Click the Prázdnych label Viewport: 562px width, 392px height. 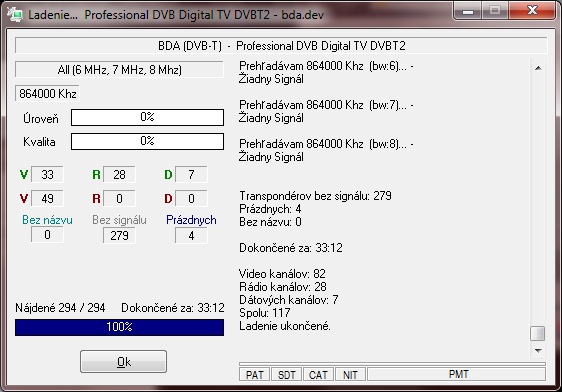click(x=191, y=220)
